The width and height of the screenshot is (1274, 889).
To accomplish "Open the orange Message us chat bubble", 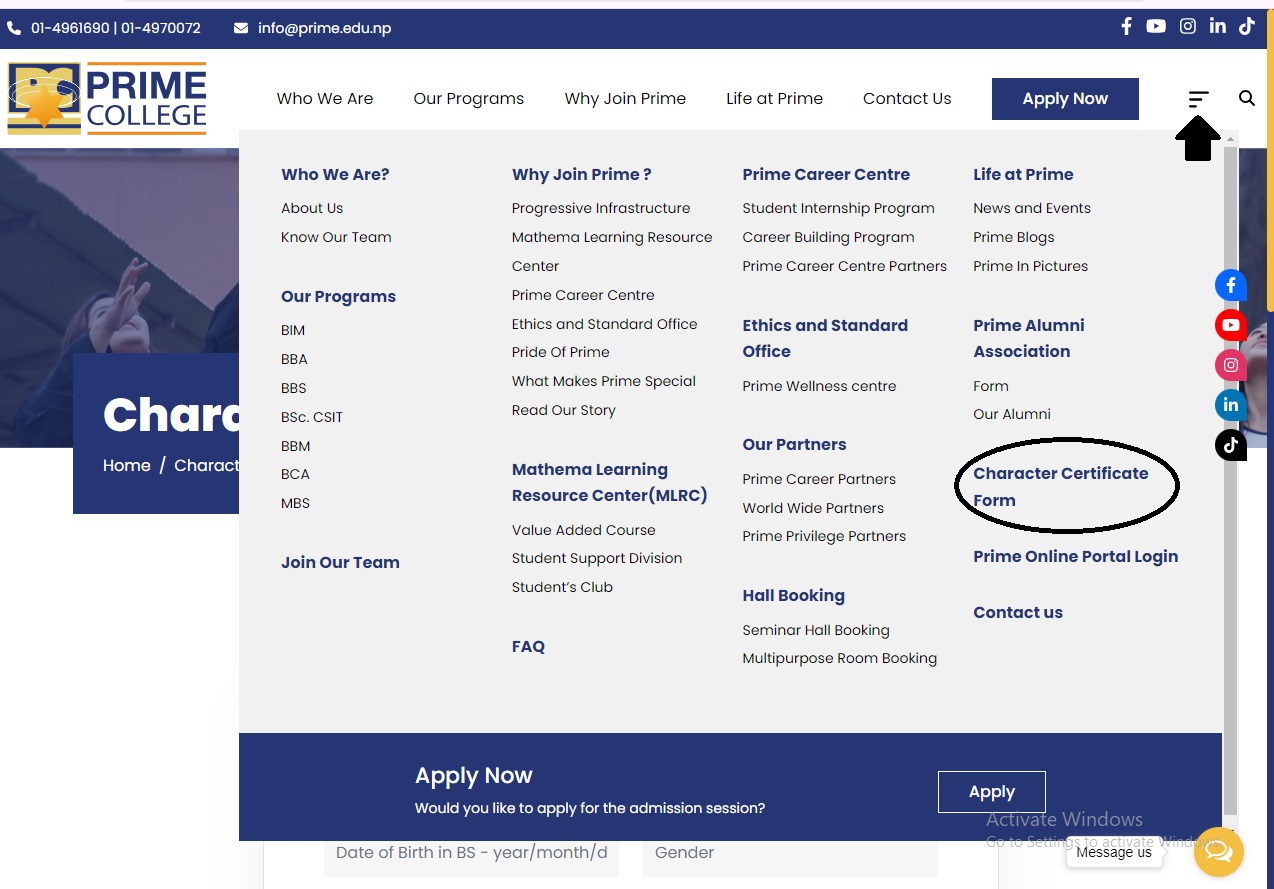I will coord(1218,851).
